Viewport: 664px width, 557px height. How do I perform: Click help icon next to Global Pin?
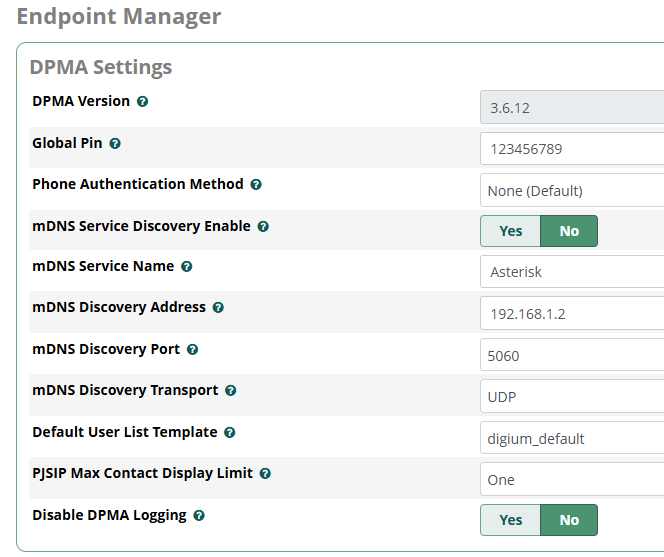(x=115, y=144)
